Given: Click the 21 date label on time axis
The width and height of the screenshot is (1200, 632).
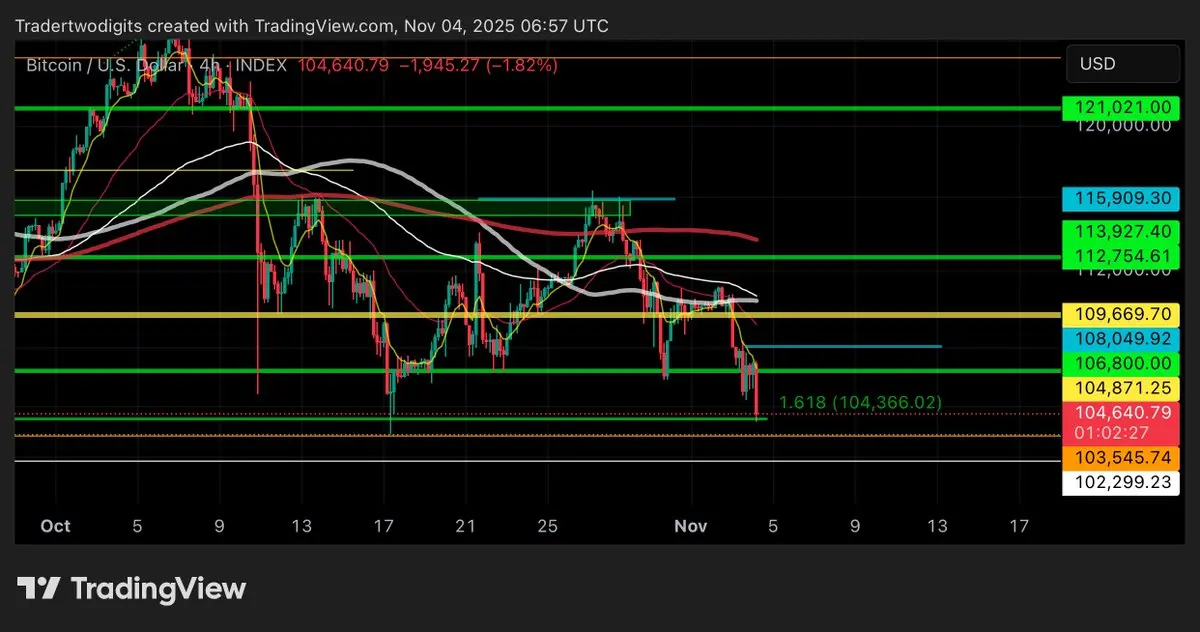Looking at the screenshot, I should tap(465, 526).
